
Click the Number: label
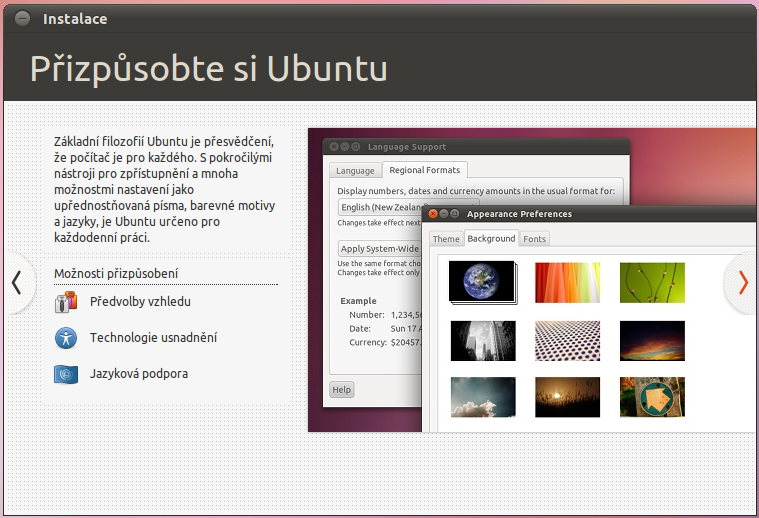pyautogui.click(x=367, y=315)
